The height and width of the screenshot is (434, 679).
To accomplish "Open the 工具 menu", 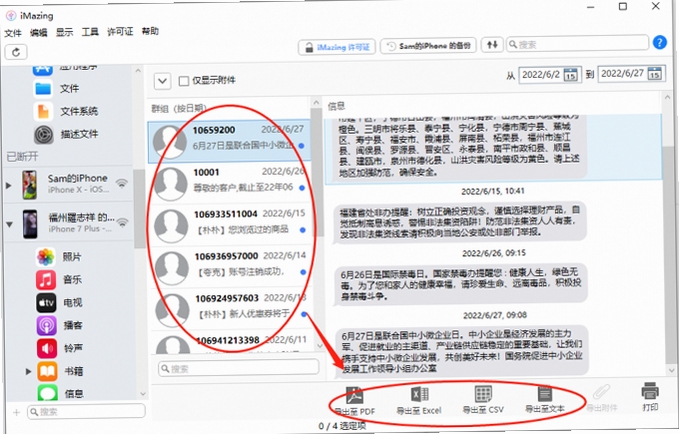I will (x=90, y=32).
